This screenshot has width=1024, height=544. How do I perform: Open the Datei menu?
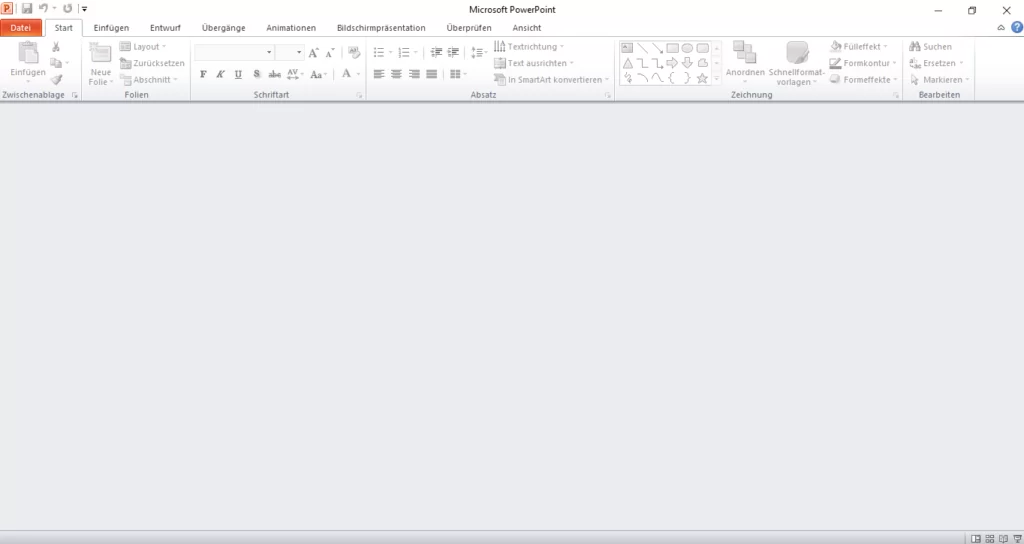(21, 28)
